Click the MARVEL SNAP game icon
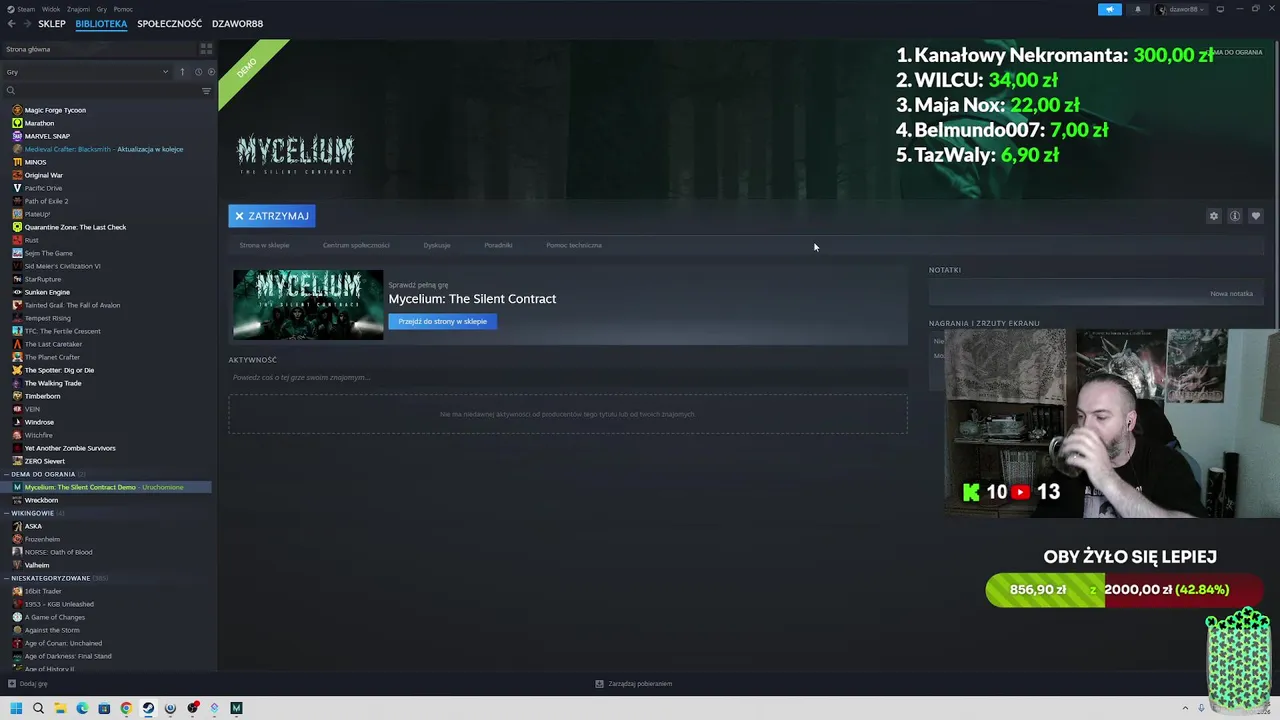 pos(17,136)
